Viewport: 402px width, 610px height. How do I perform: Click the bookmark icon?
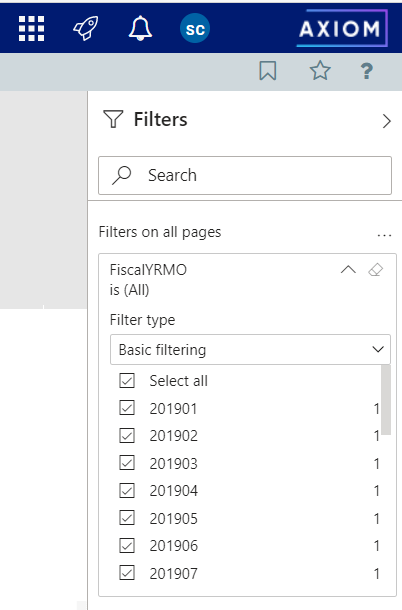click(268, 71)
